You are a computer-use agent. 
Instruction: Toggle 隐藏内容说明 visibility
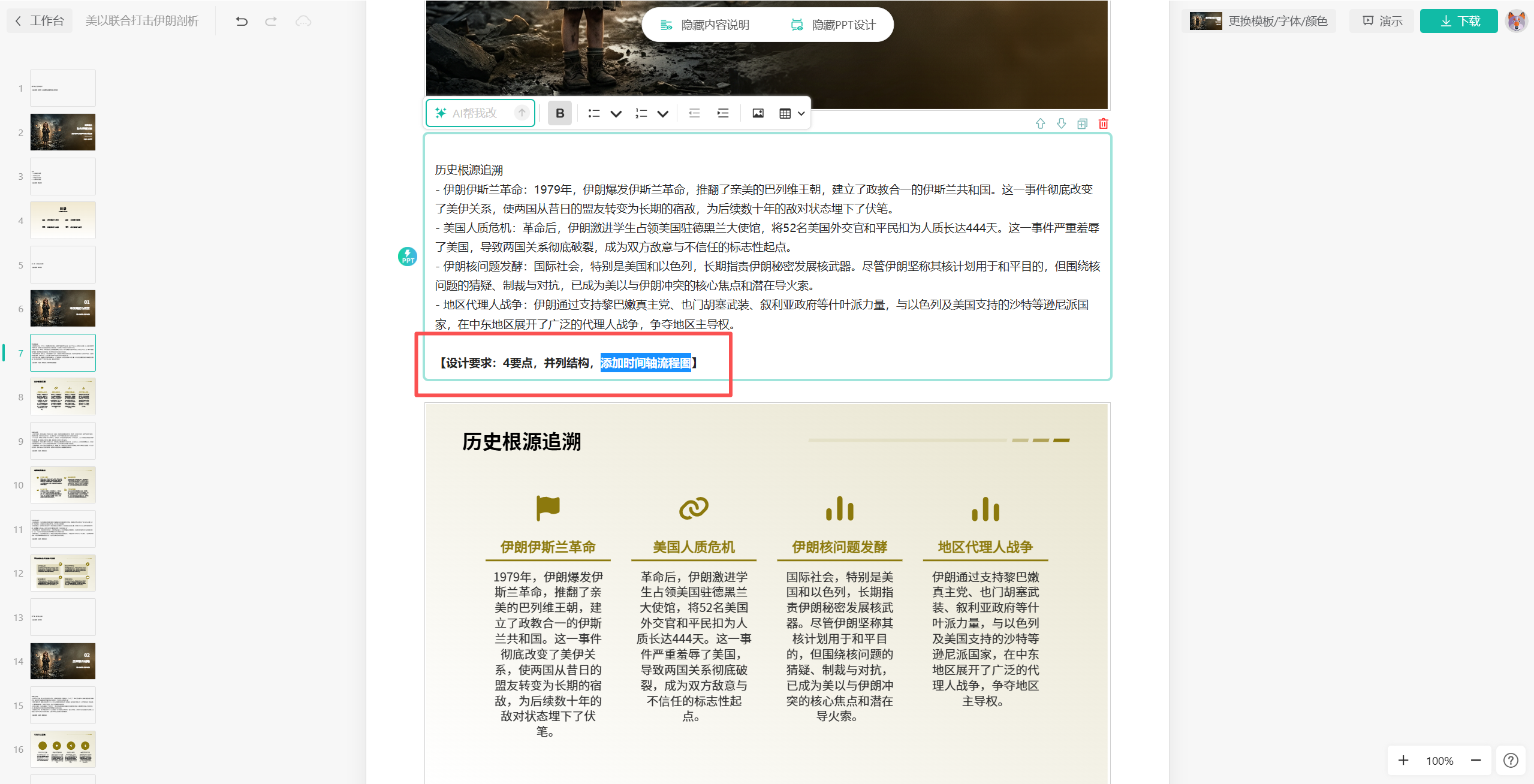705,25
